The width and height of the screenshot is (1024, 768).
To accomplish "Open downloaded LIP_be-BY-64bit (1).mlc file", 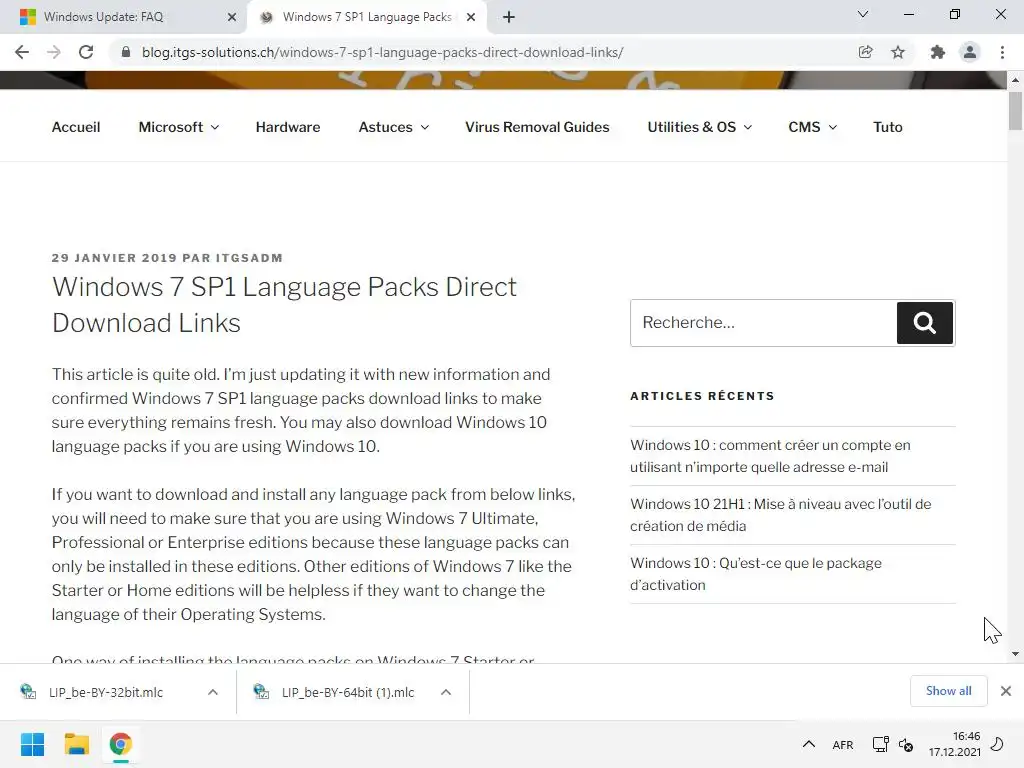I will pos(346,692).
